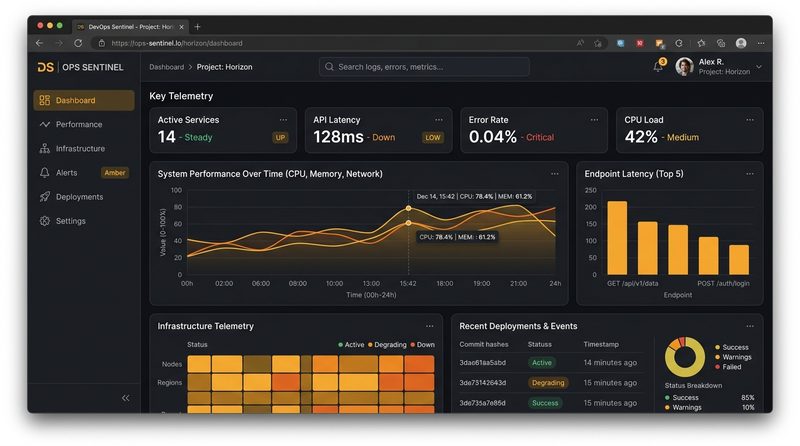The height and width of the screenshot is (446, 800).
Task: Click the browser address bar URL
Action: coord(177,43)
